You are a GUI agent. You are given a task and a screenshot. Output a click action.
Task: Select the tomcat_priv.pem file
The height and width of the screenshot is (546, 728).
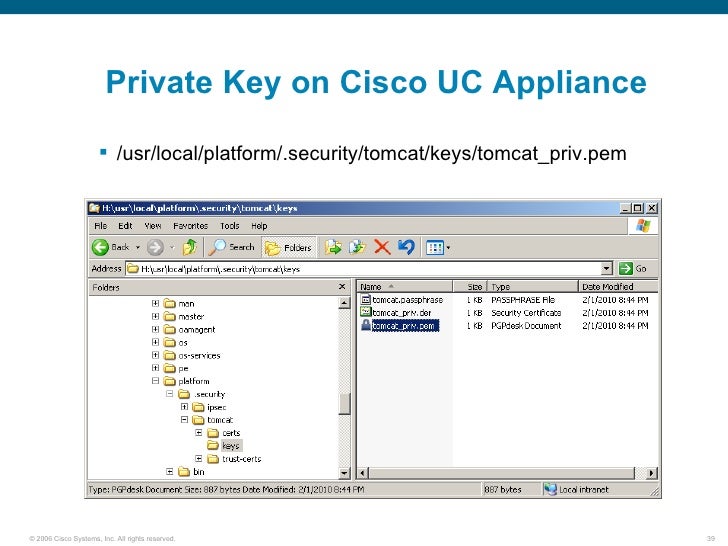point(404,326)
